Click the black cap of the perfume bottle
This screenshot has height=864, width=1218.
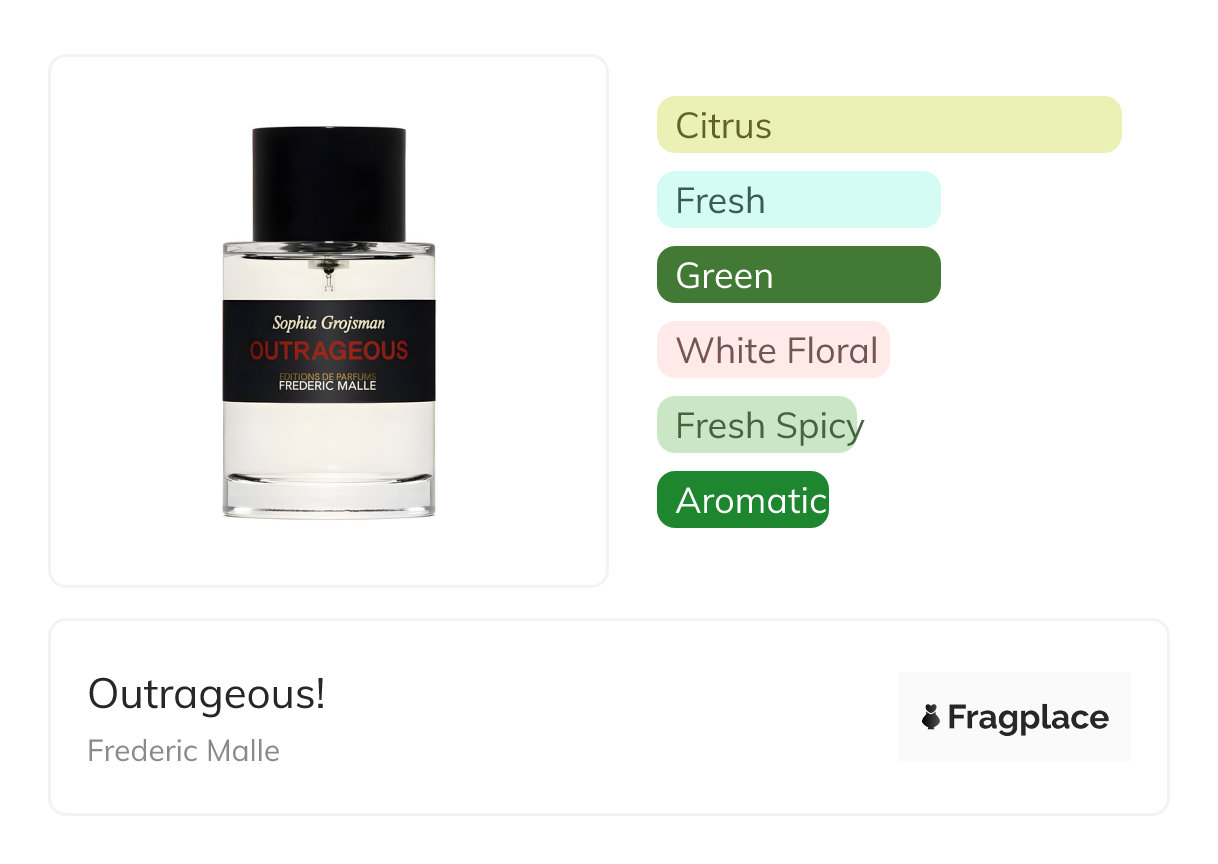coord(329,184)
